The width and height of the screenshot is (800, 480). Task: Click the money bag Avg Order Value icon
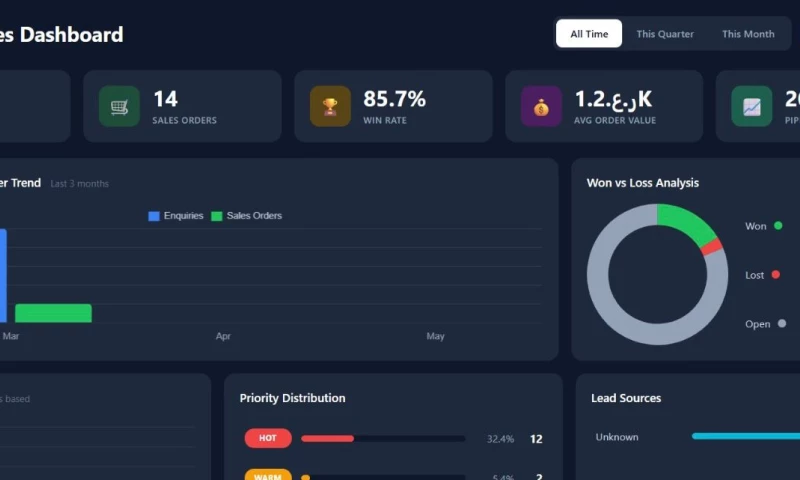[541, 106]
